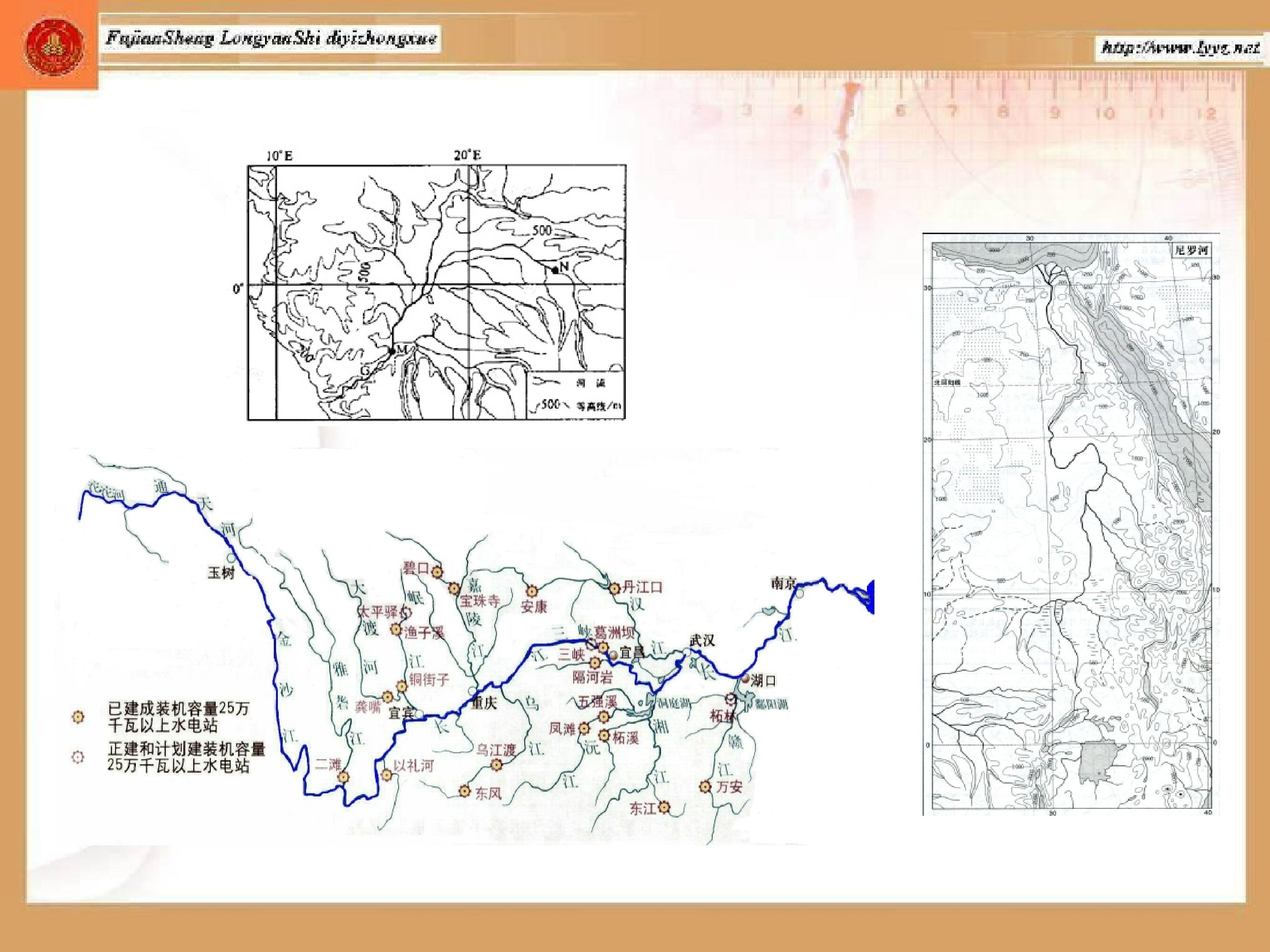Viewport: 1270px width, 952px height.
Task: Click the 南京 city point on the Yangtze
Action: pos(800,593)
